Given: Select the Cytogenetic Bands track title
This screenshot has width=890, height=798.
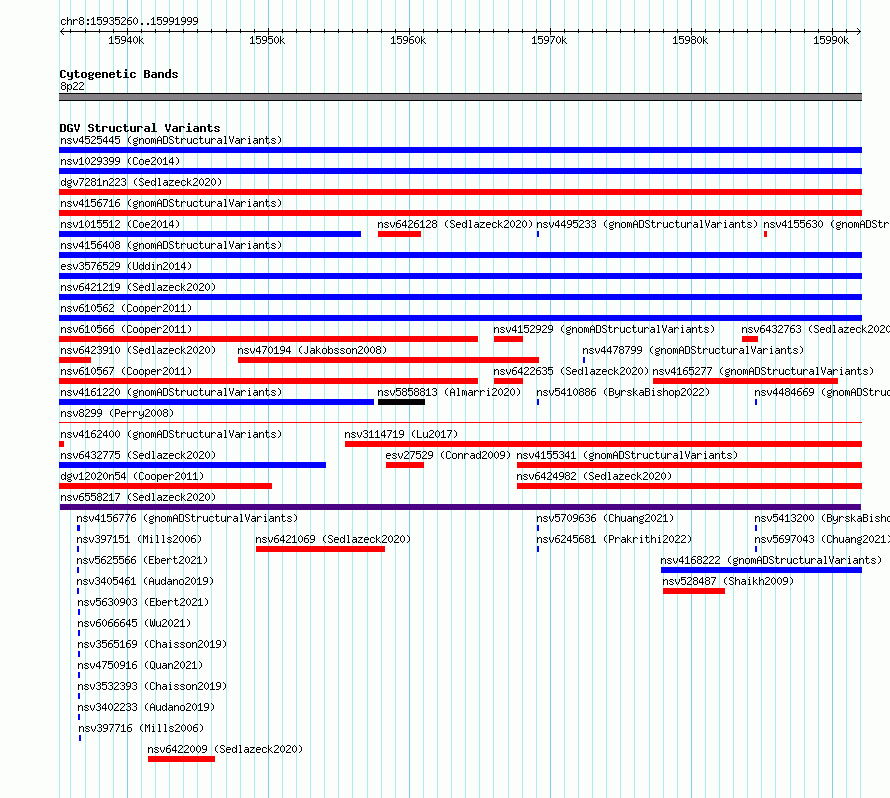Looking at the screenshot, I should coord(119,74).
